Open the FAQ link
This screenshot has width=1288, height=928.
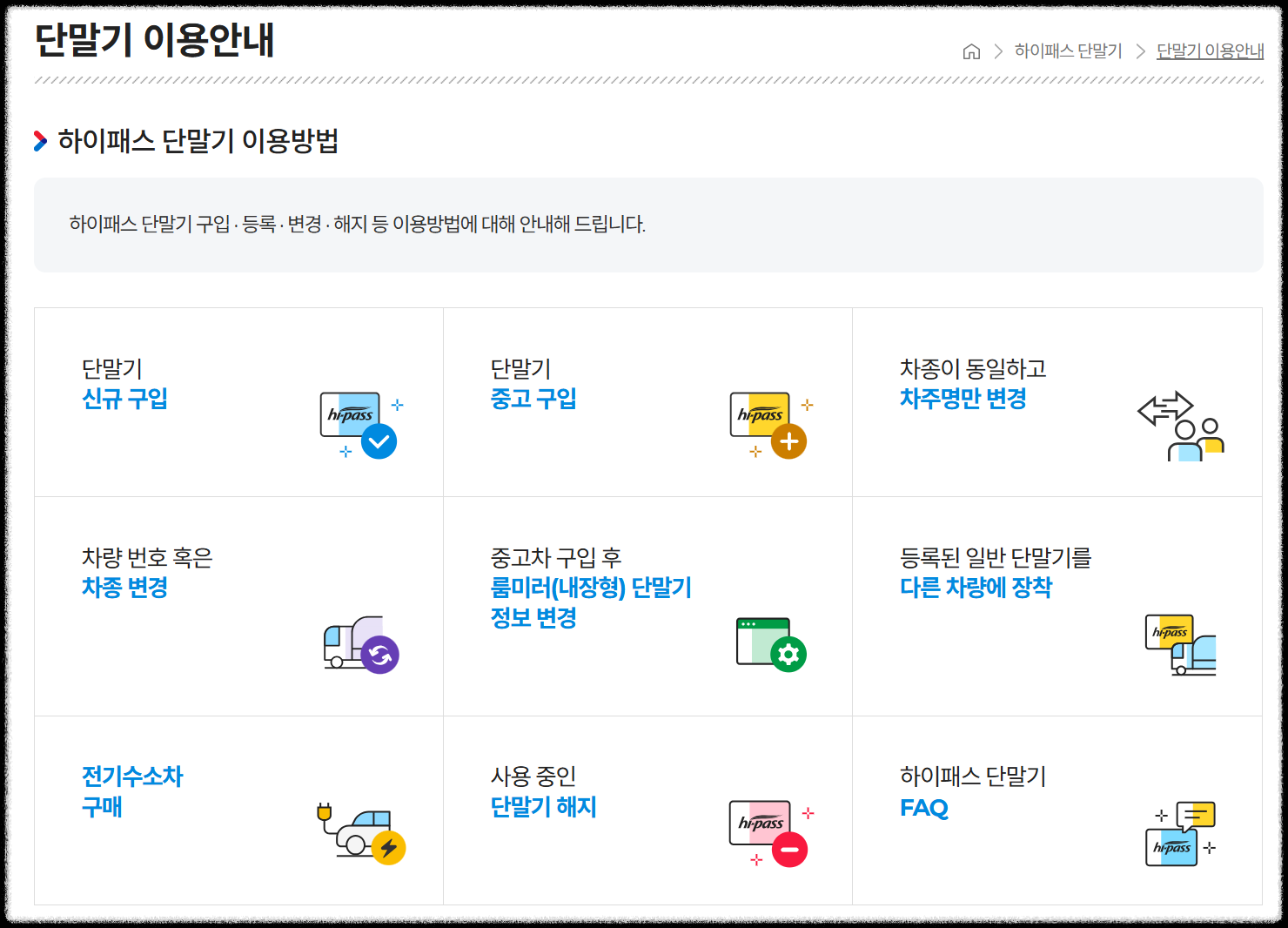(x=923, y=808)
